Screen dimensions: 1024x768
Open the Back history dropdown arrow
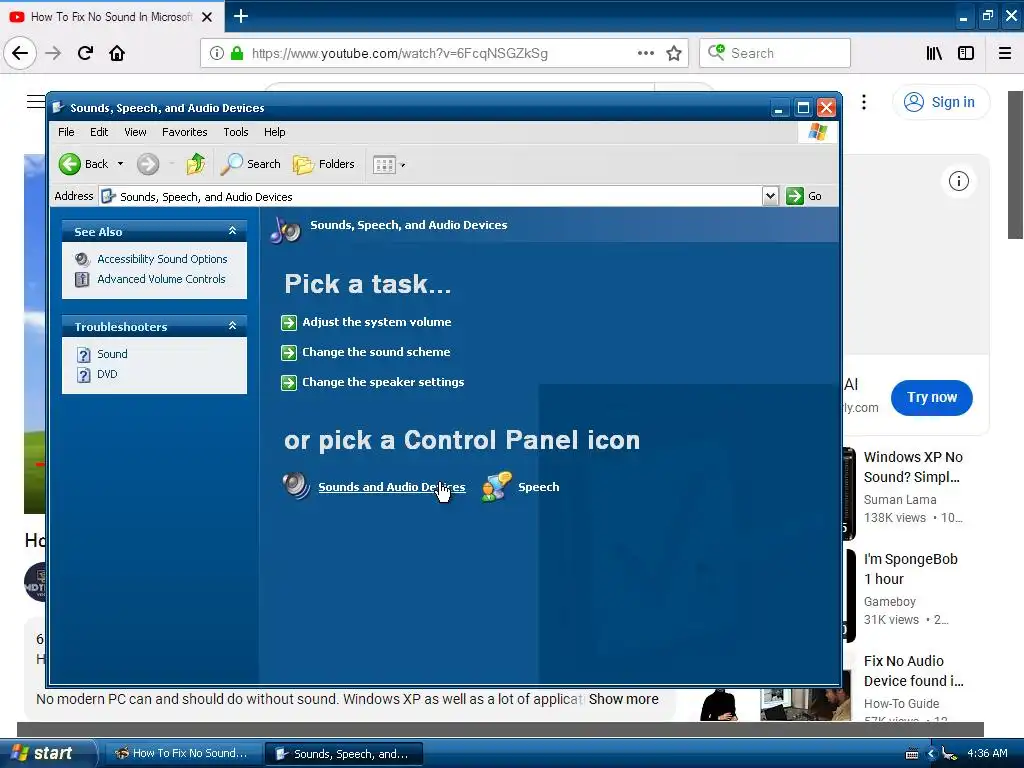(x=120, y=164)
